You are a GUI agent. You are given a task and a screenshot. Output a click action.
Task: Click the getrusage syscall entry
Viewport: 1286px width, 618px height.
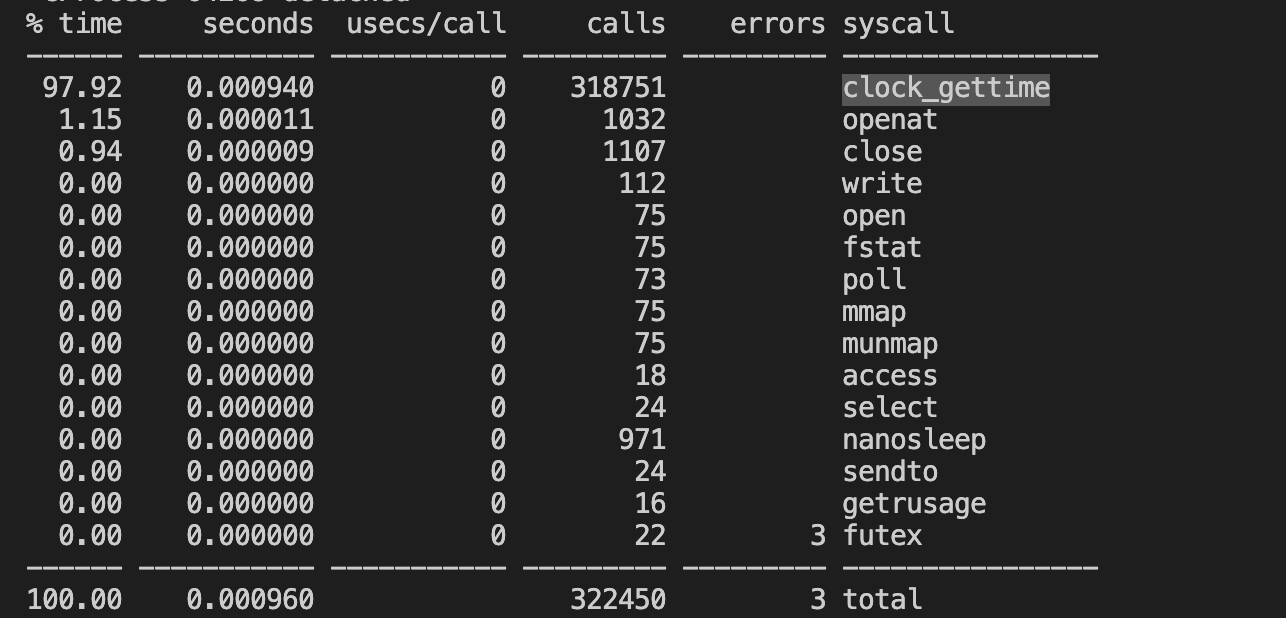pyautogui.click(x=914, y=504)
